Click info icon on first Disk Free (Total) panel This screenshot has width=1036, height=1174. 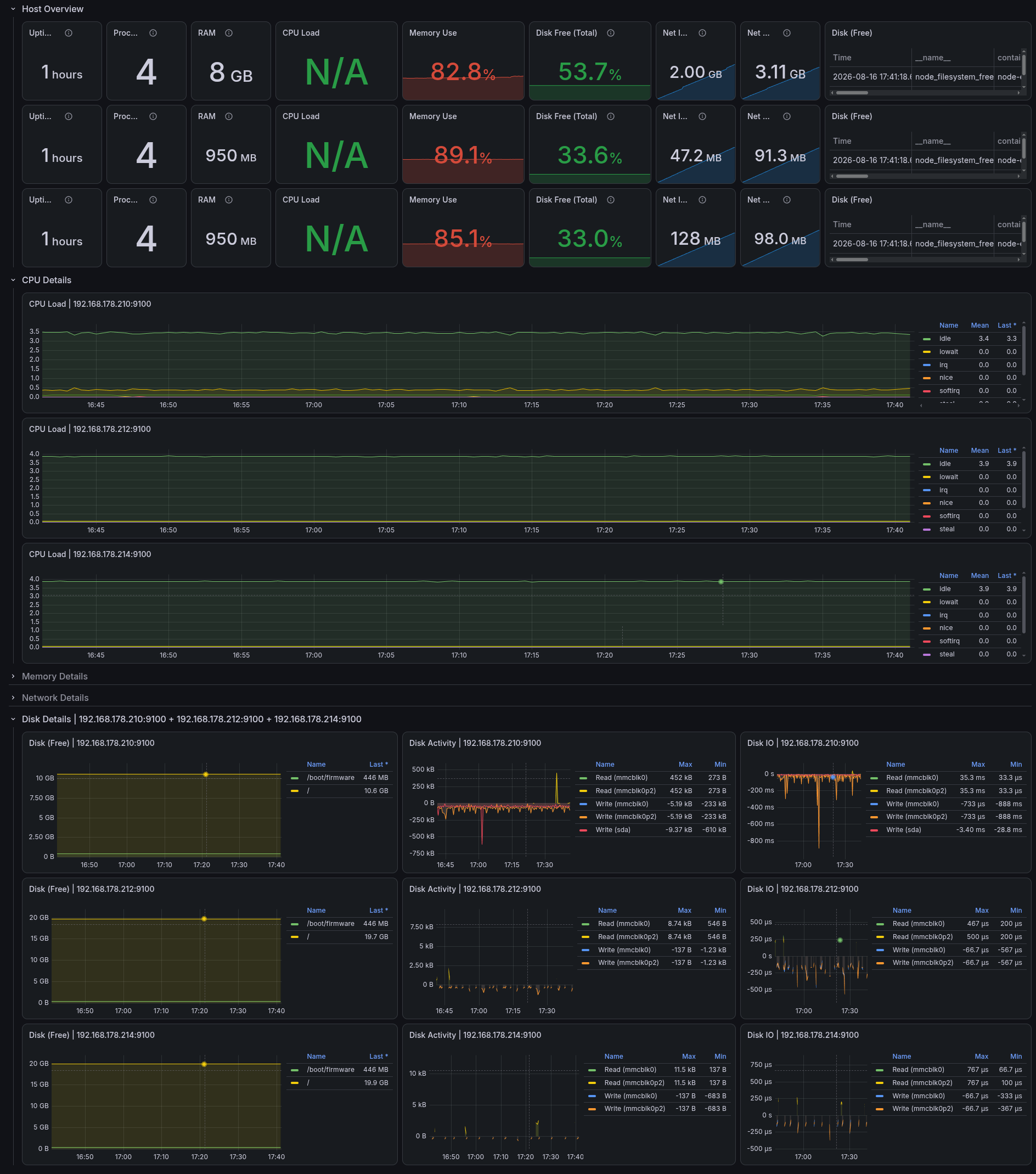point(610,33)
